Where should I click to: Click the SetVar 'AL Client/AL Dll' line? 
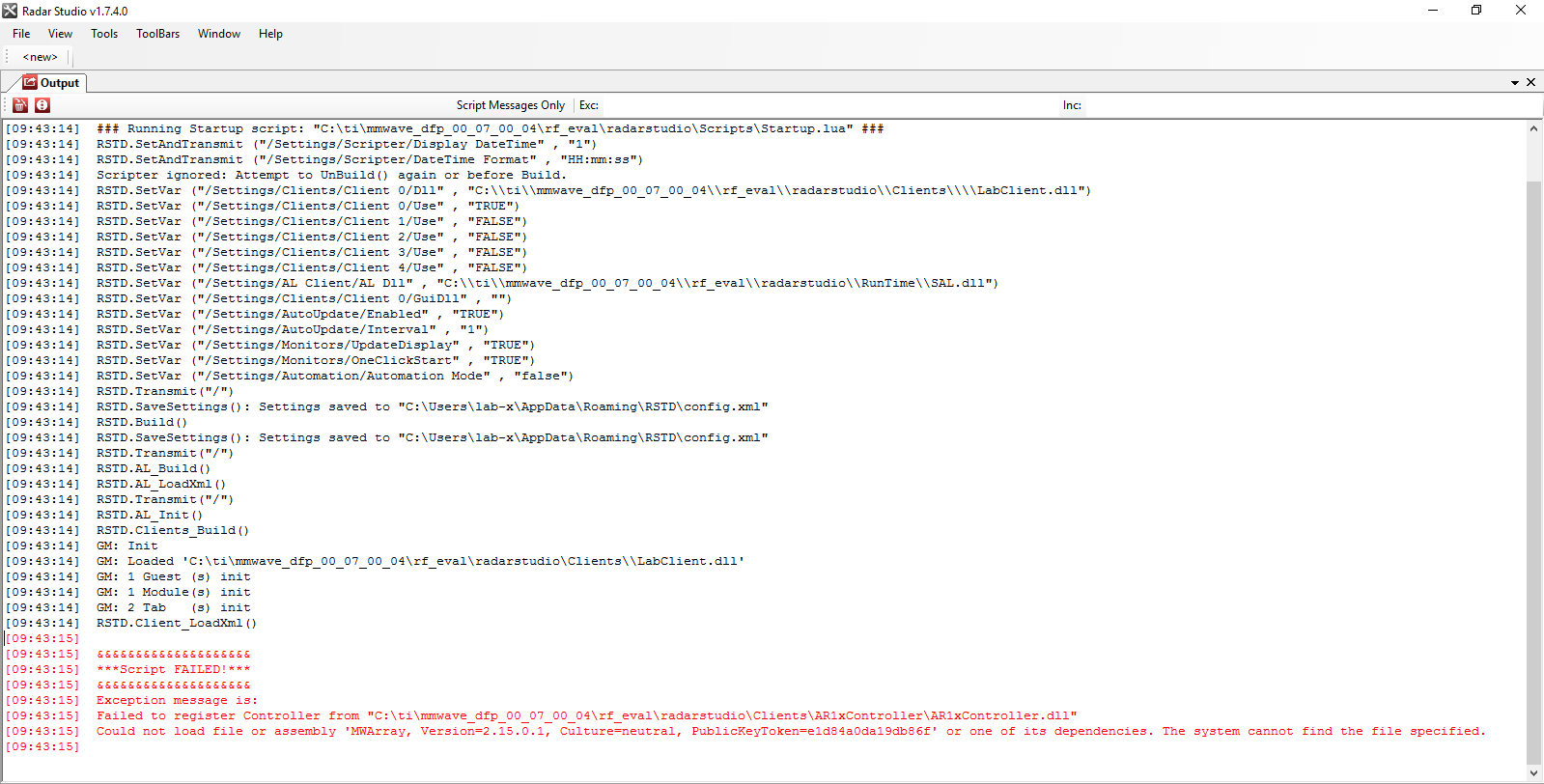pos(547,283)
